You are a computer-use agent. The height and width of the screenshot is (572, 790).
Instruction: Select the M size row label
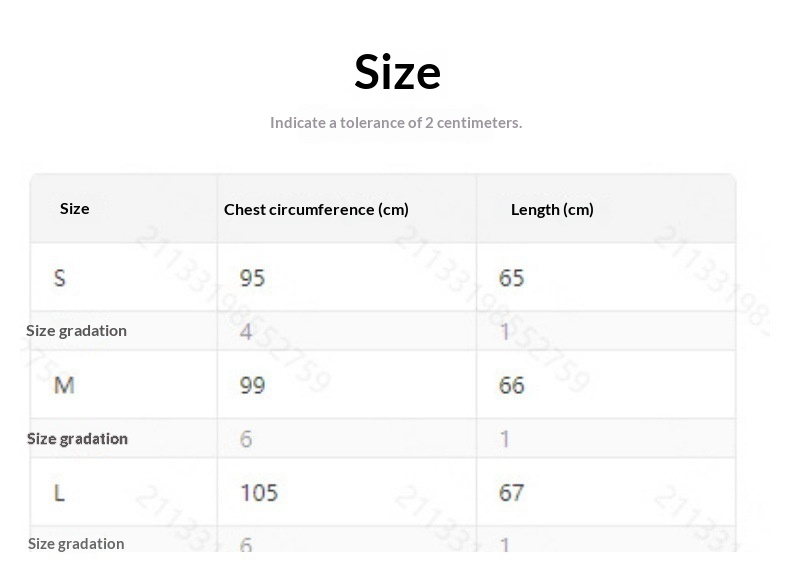click(63, 385)
